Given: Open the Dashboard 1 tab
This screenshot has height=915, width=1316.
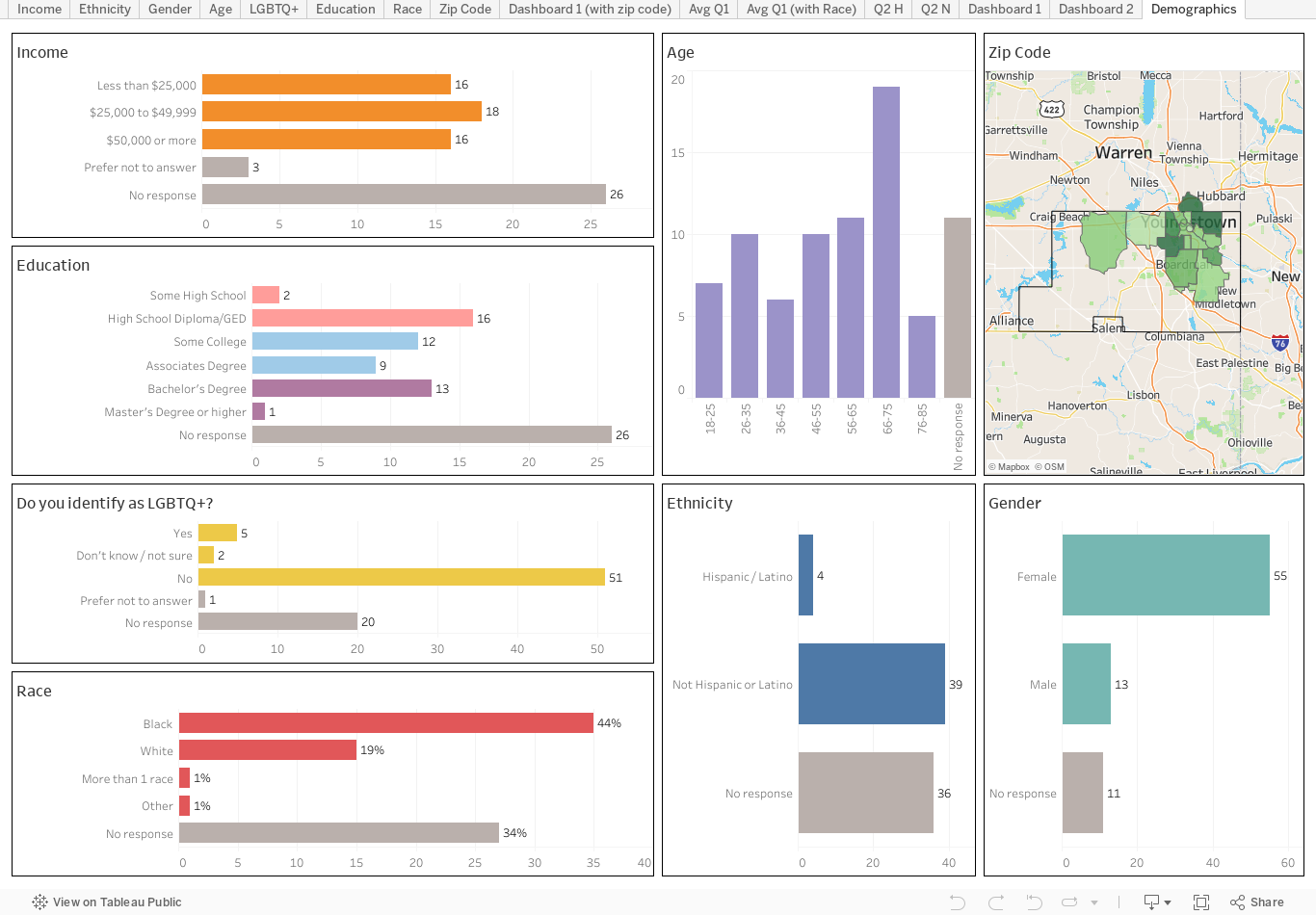Looking at the screenshot, I should click(1005, 9).
